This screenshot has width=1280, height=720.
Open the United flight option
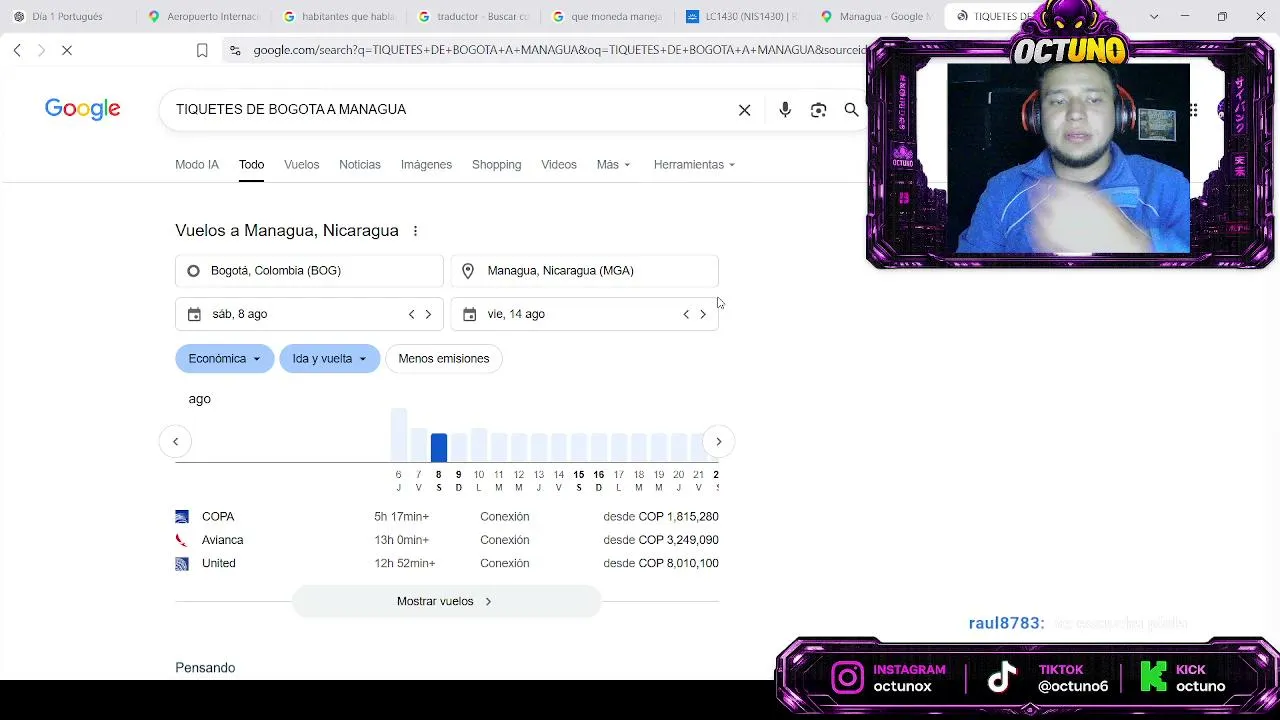pos(447,564)
